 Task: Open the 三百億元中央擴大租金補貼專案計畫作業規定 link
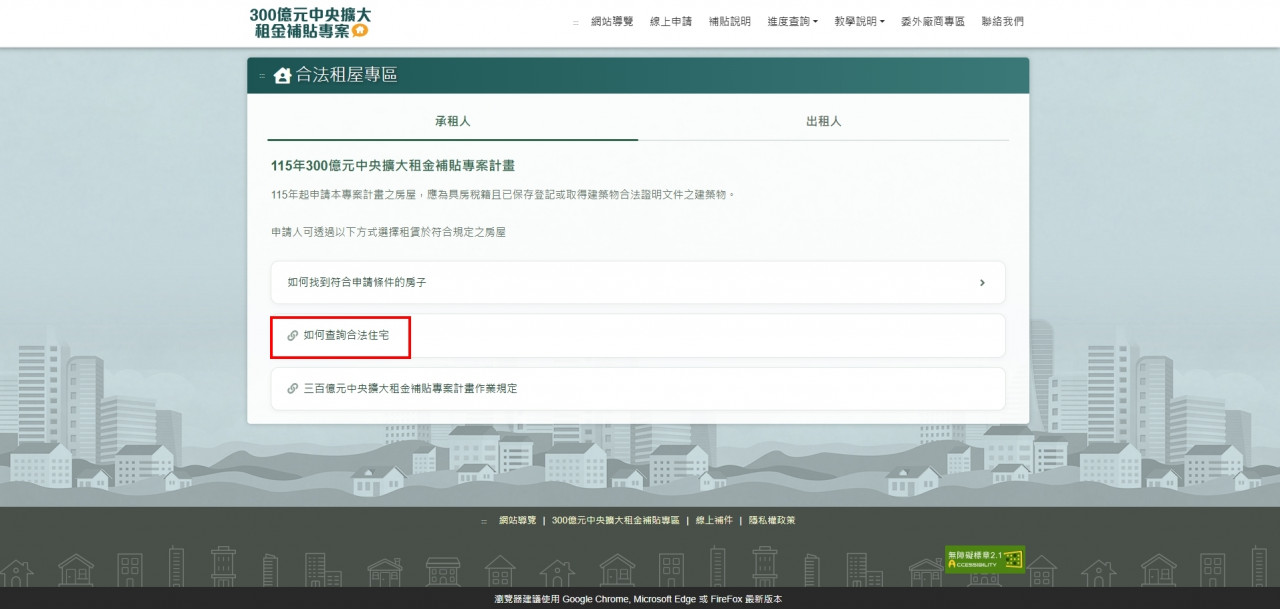410,389
